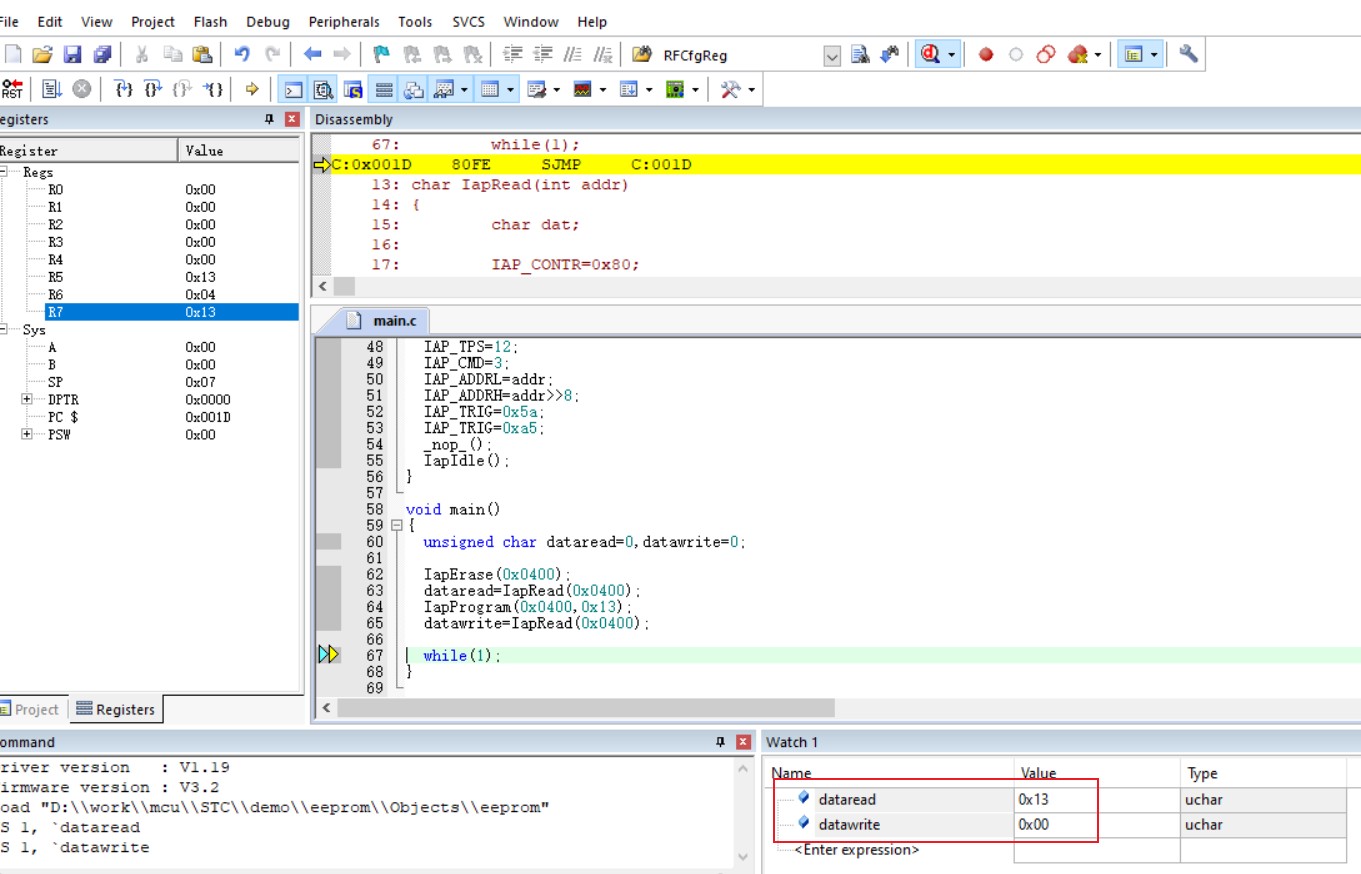
Task: Select the main.c editor tab
Action: (385, 320)
